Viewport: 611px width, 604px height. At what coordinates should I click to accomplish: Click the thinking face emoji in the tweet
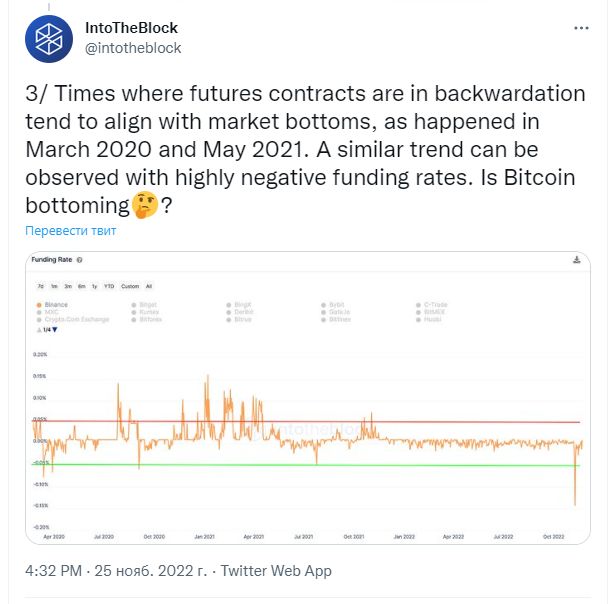pyautogui.click(x=145, y=206)
